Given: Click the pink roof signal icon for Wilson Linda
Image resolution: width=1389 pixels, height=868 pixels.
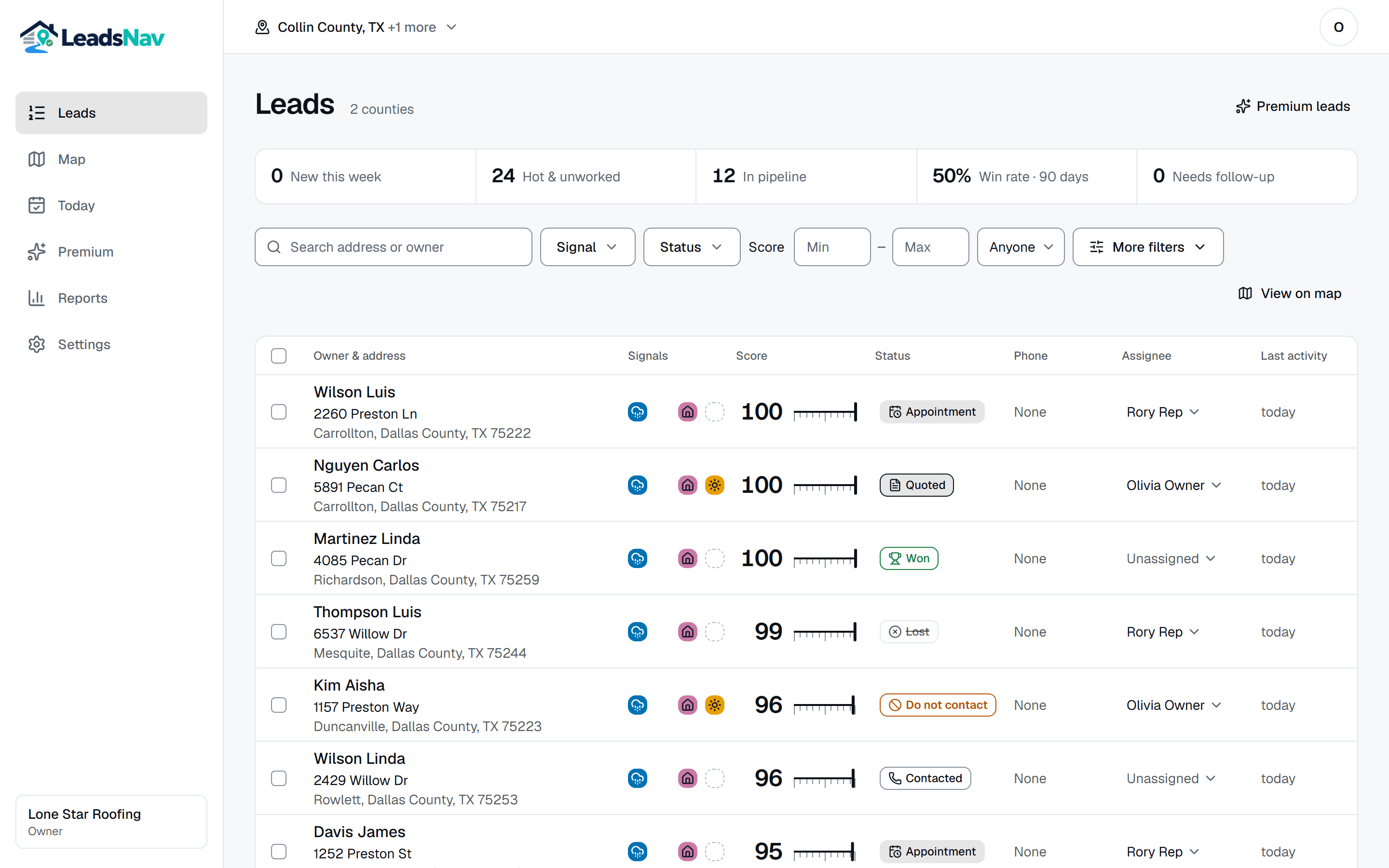Looking at the screenshot, I should [687, 778].
